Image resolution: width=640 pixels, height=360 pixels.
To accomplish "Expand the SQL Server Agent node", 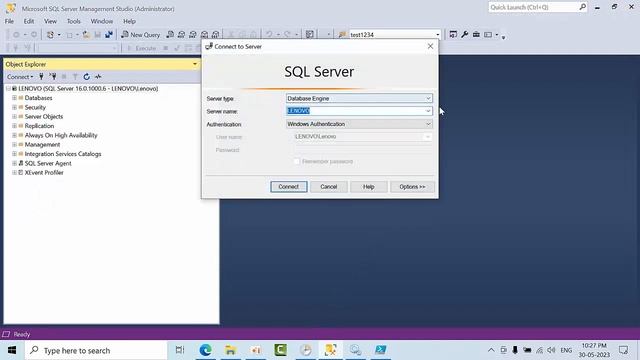I will pyautogui.click(x=14, y=163).
